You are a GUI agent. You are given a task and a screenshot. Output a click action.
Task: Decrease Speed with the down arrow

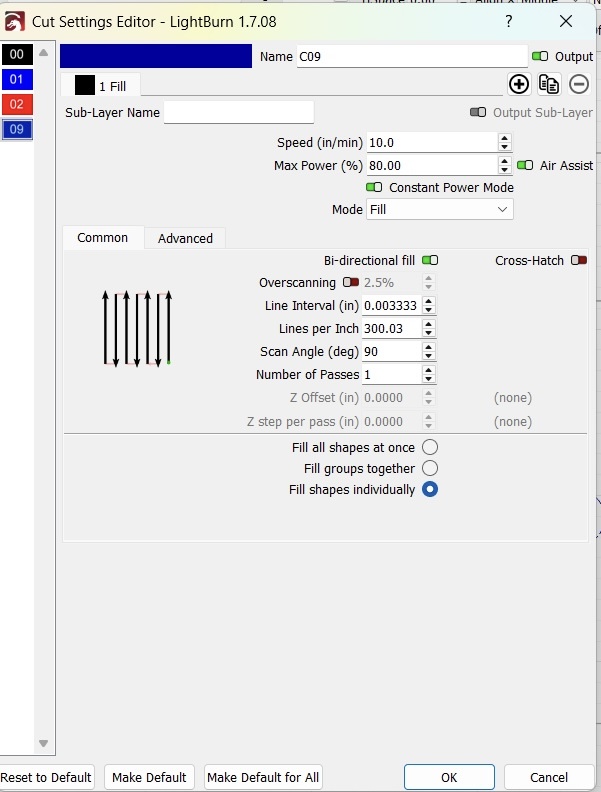click(504, 147)
